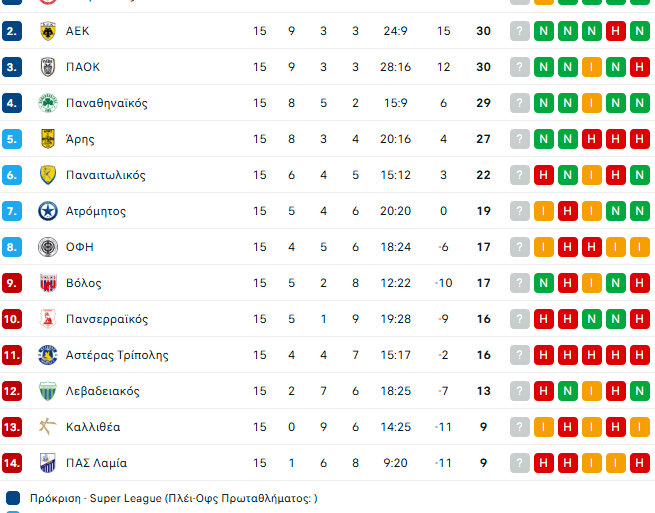Open the Καλλιθέα team link
Screen dimensions: 655x513
93,427
